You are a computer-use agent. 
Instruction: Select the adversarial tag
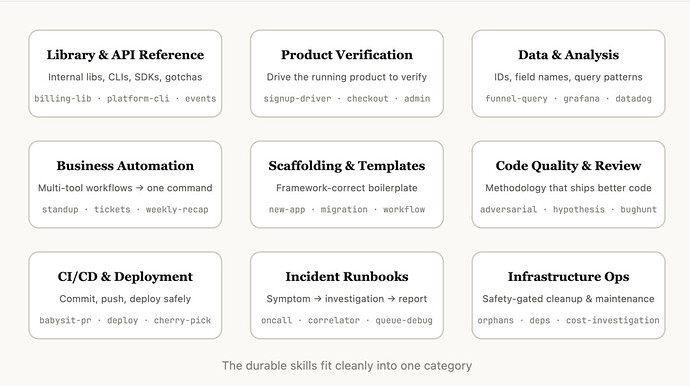tap(509, 210)
